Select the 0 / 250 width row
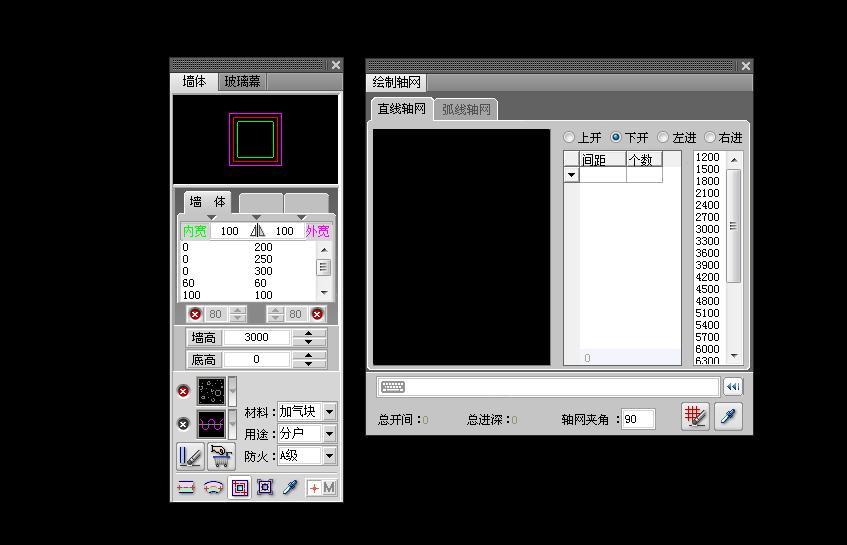847x545 pixels. (248, 259)
